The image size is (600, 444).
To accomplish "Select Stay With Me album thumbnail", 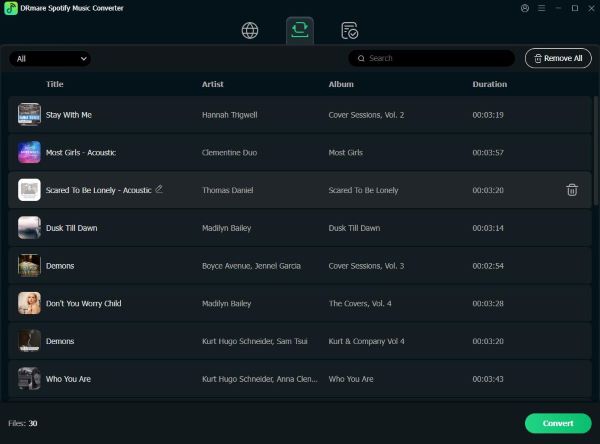I will tap(29, 114).
